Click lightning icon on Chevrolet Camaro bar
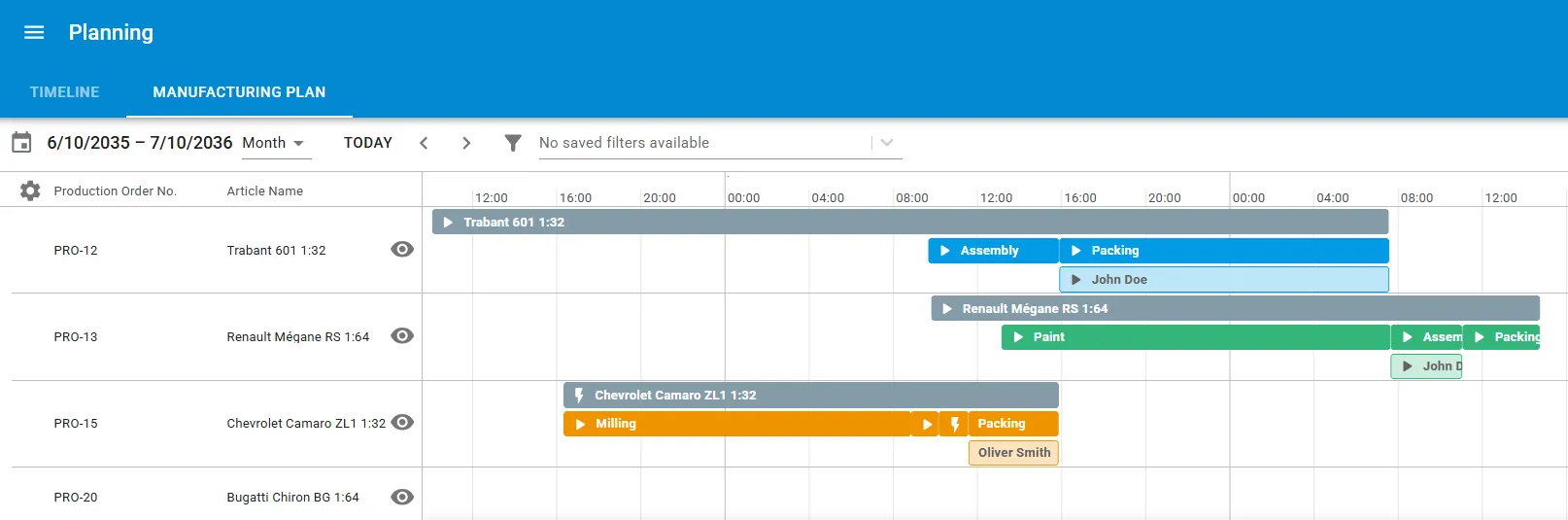The image size is (1568, 520). click(x=579, y=396)
